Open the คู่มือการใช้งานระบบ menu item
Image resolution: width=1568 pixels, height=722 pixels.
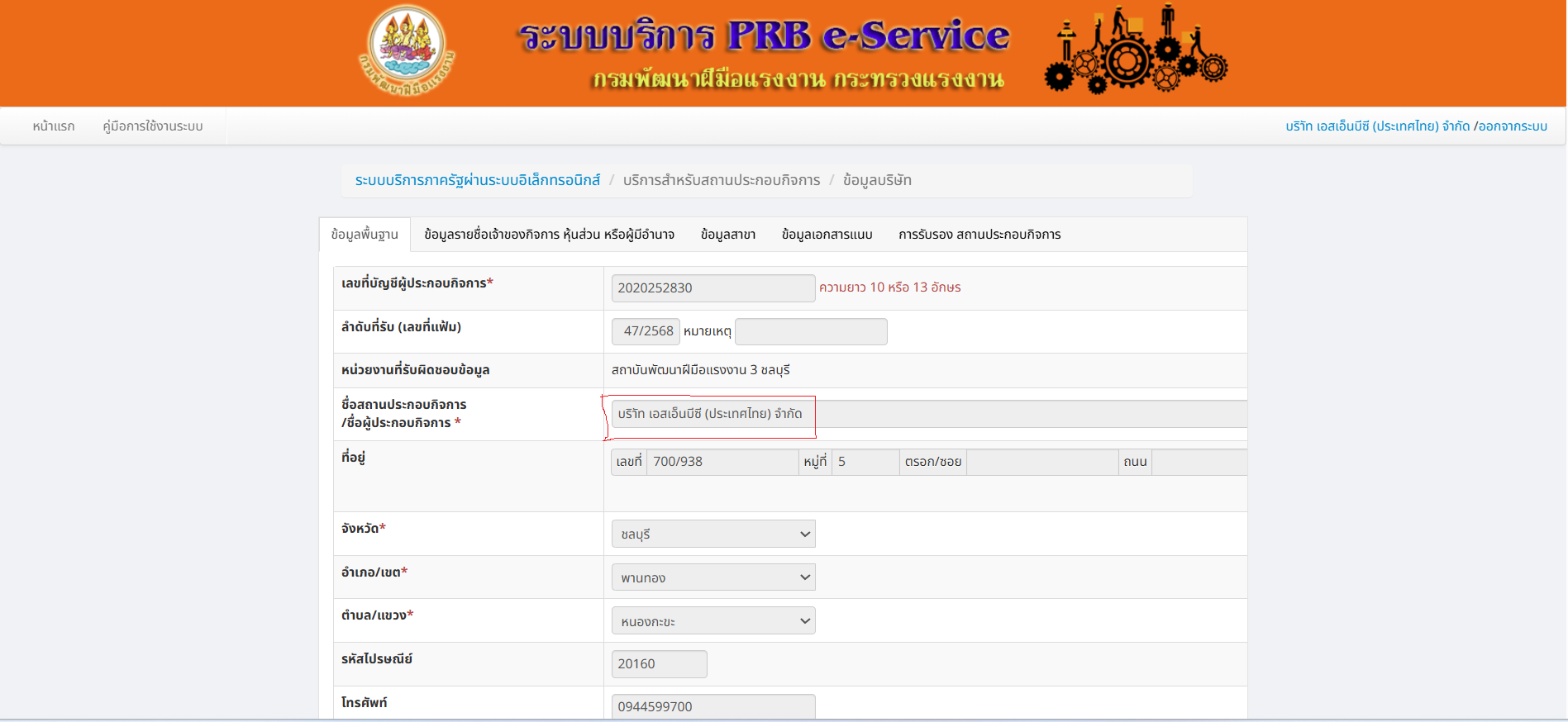(x=153, y=126)
